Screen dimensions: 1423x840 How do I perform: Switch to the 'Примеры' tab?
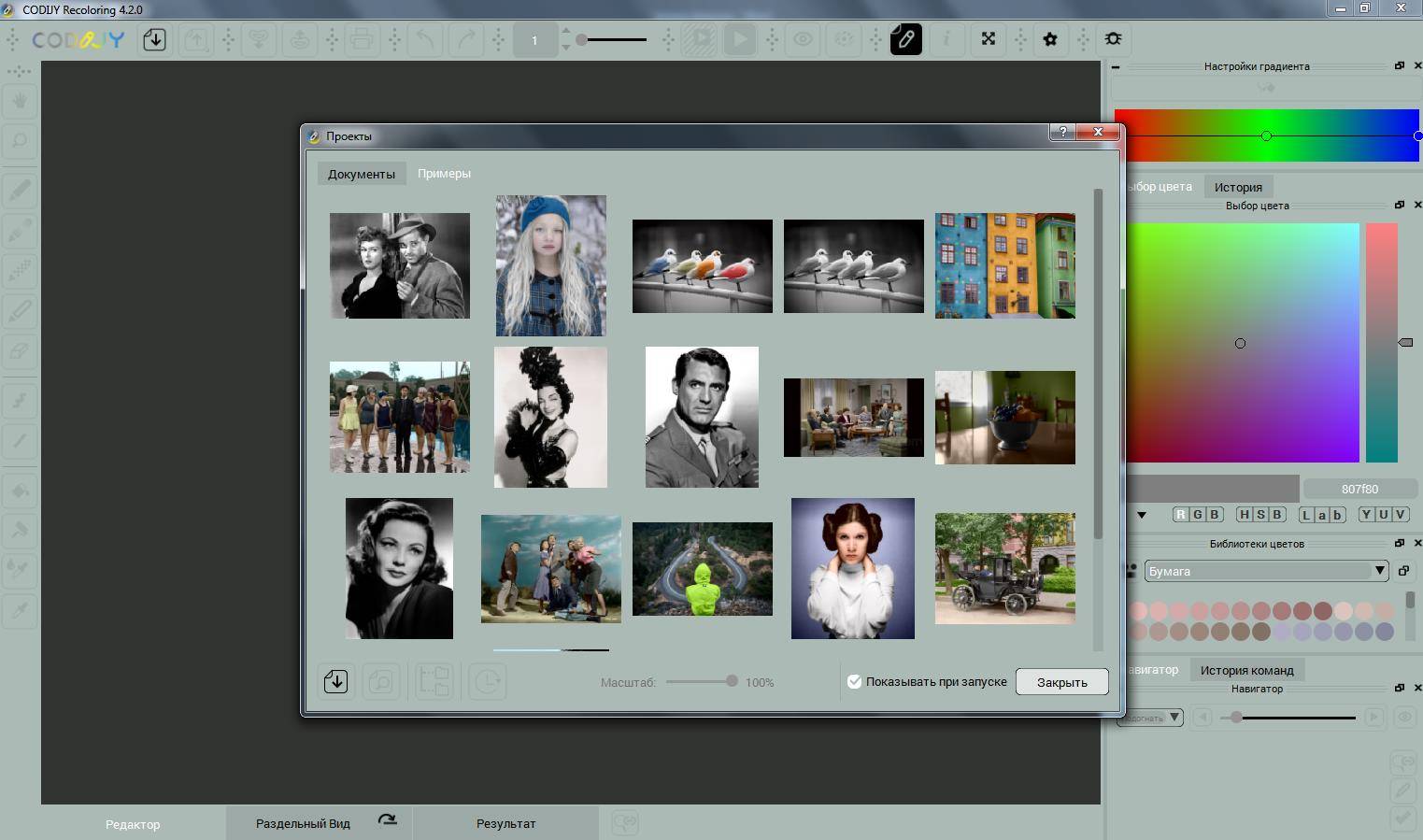pyautogui.click(x=444, y=174)
